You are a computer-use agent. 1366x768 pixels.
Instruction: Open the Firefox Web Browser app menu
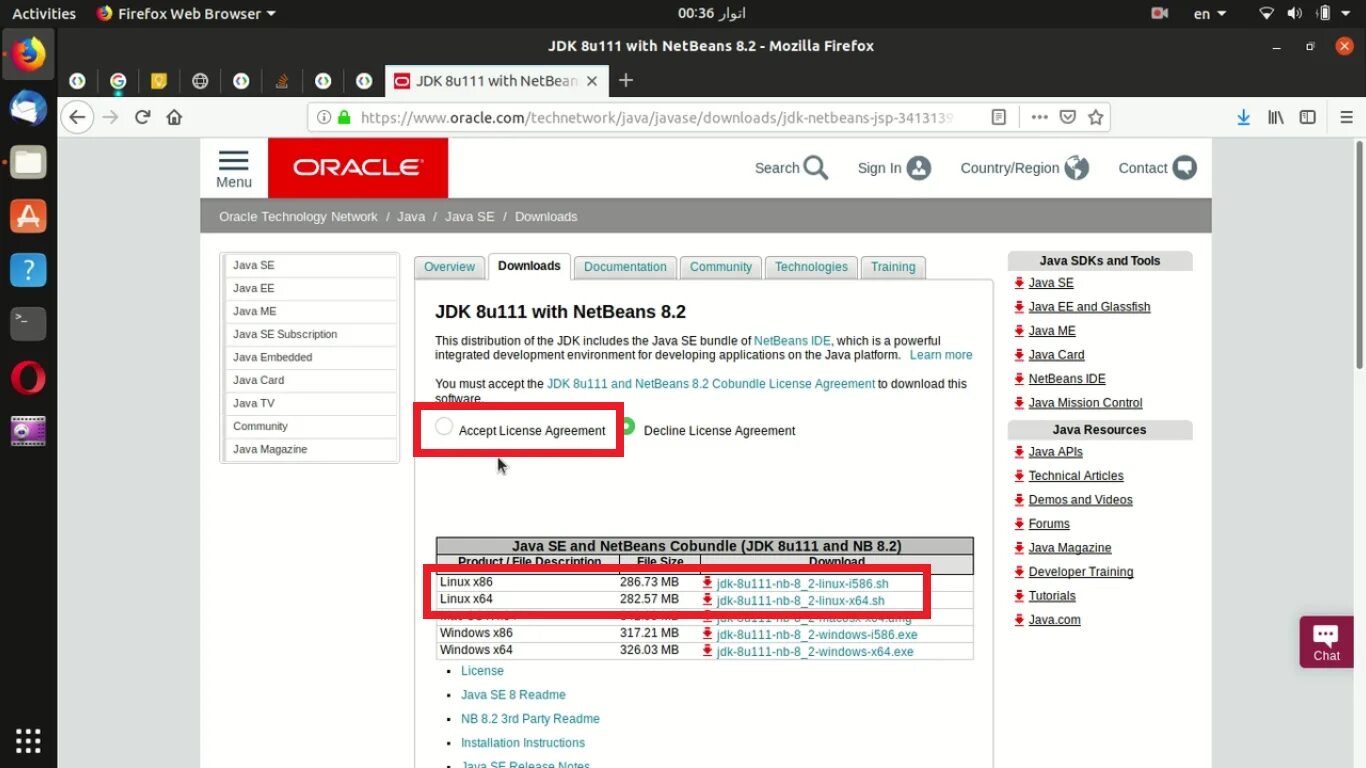pos(186,14)
